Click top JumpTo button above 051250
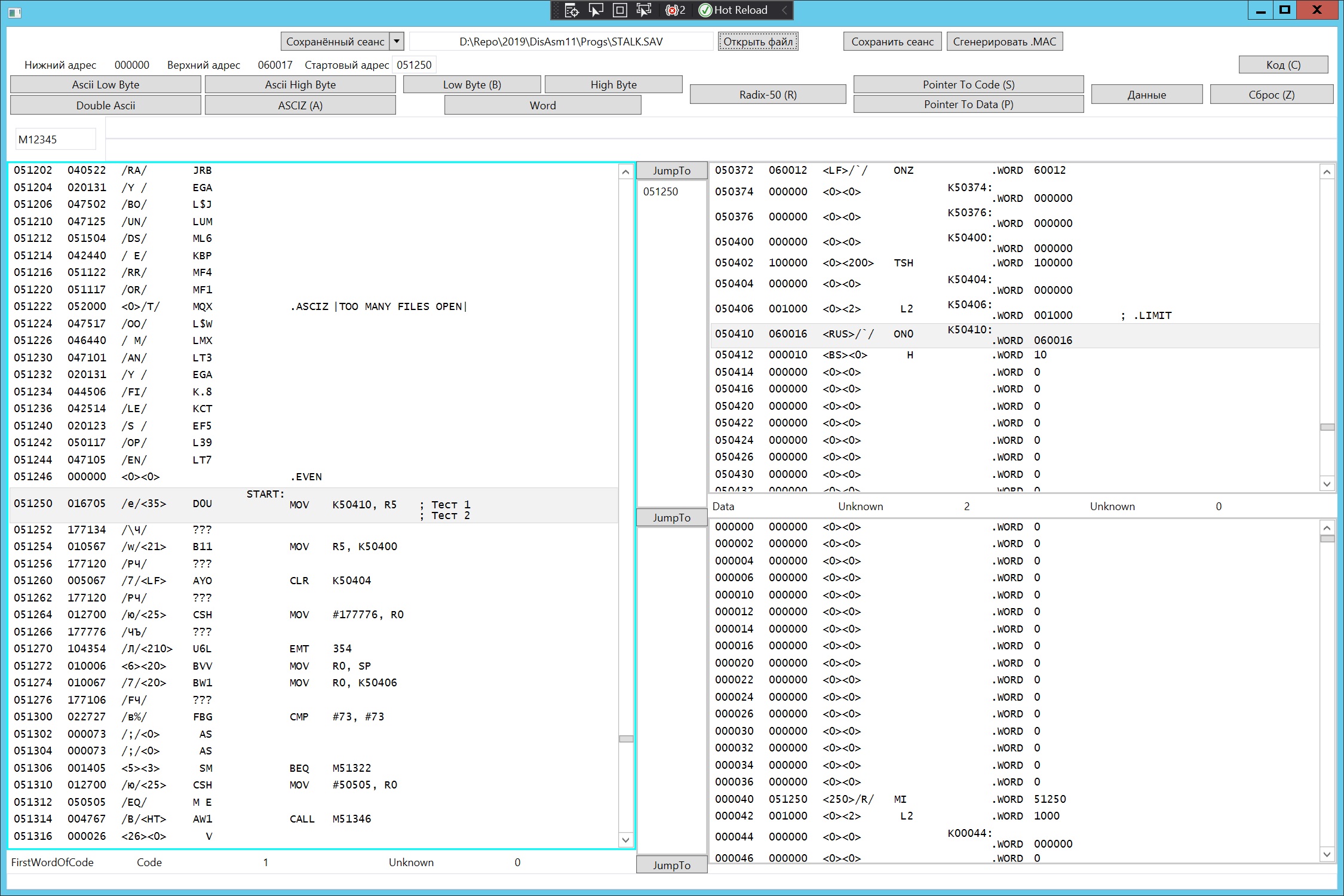This screenshot has height=896, width=1344. [x=671, y=170]
